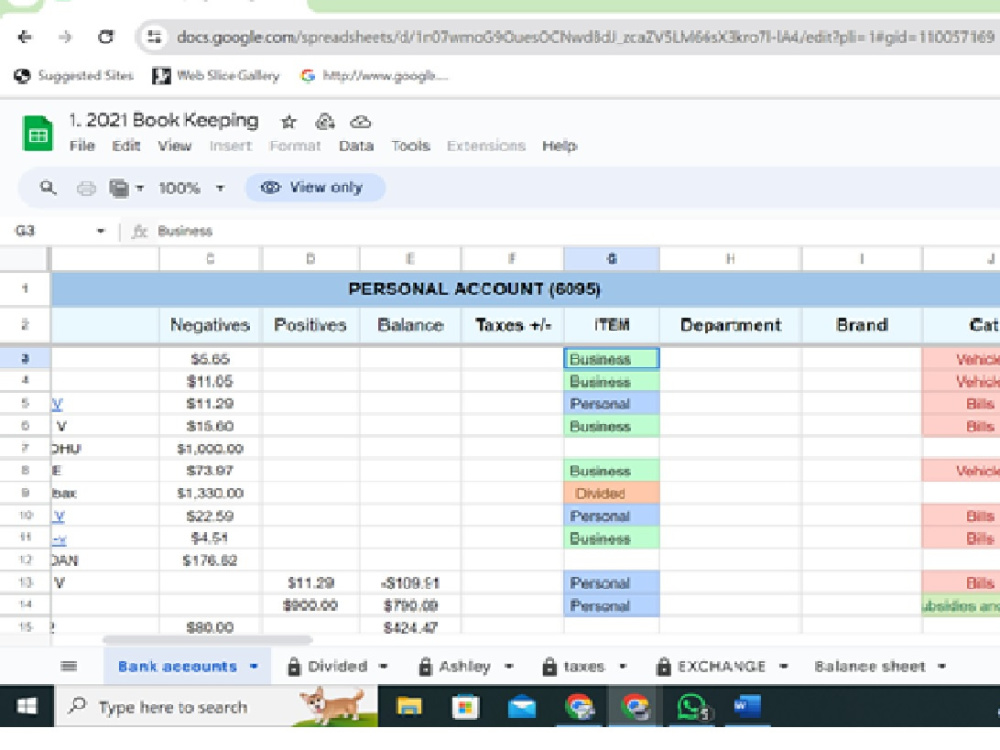Click the browser back arrow
This screenshot has width=1000, height=750.
click(25, 37)
